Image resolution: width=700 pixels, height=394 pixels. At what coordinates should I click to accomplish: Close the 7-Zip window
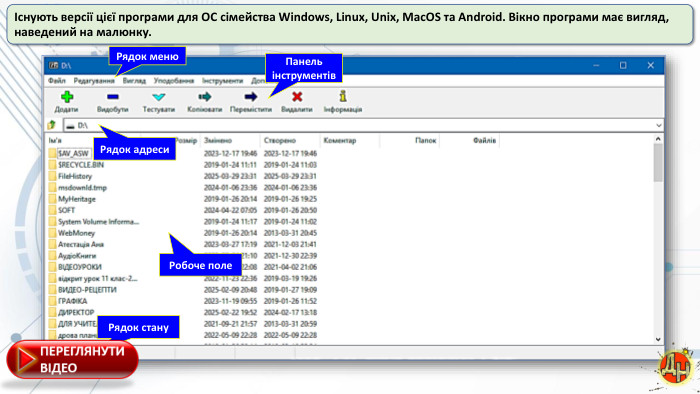[650, 66]
